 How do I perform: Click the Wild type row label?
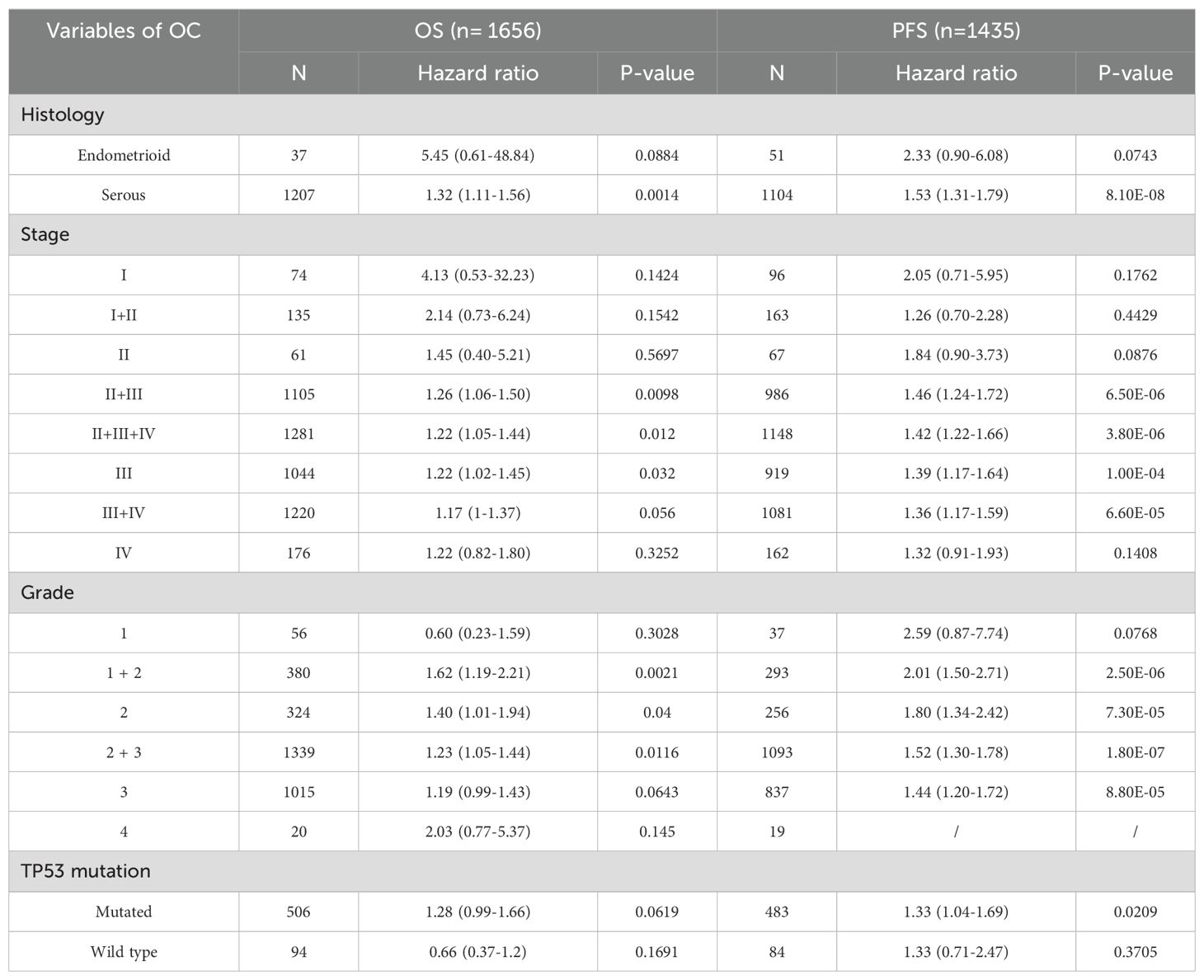click(124, 952)
